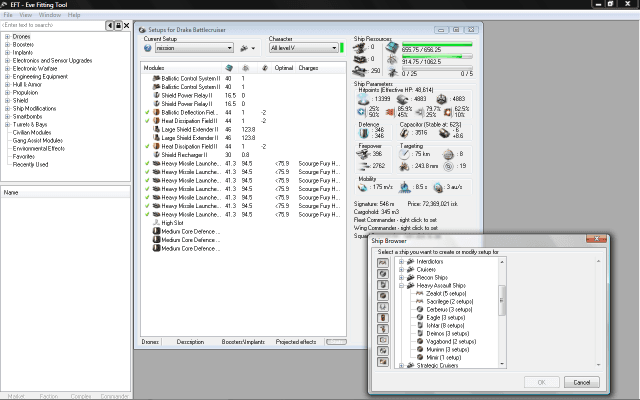
Task: Open the Window menu
Action: (x=50, y=15)
